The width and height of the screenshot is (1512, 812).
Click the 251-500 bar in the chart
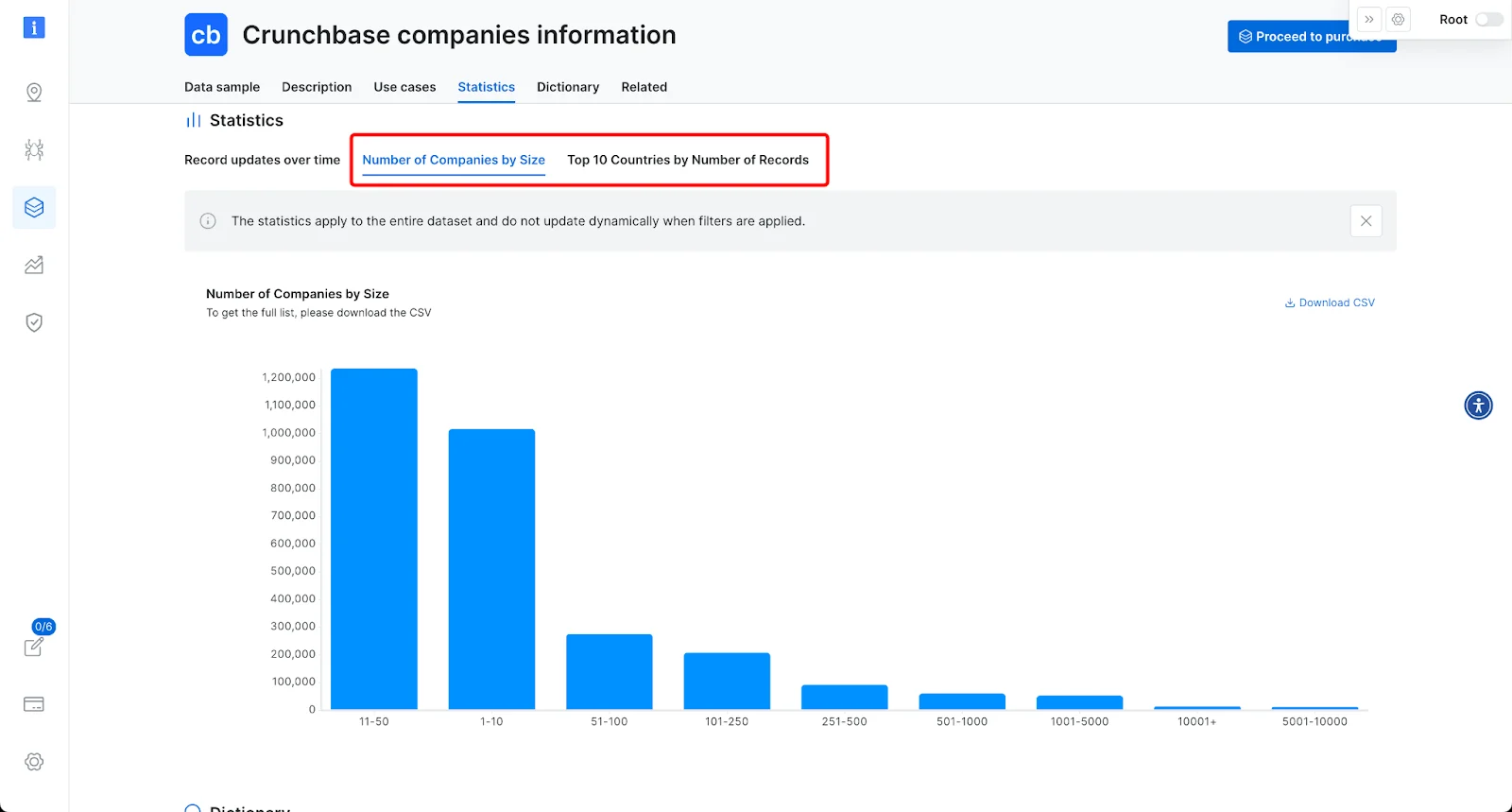(845, 697)
